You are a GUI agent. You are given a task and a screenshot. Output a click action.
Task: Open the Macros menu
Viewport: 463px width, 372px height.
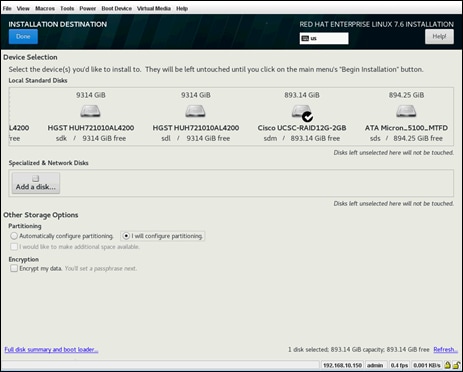pyautogui.click(x=45, y=8)
